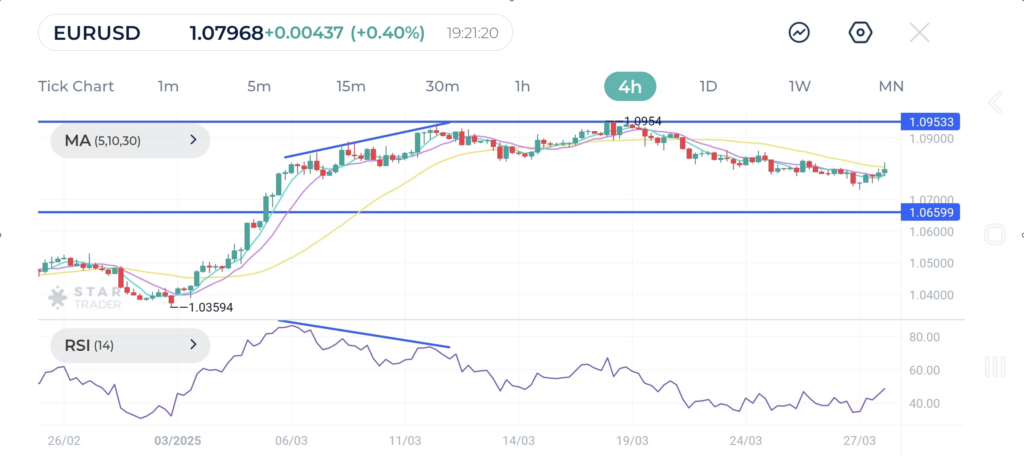This screenshot has width=1024, height=469.
Task: Click the EURUSD symbol name
Action: pyautogui.click(x=97, y=33)
